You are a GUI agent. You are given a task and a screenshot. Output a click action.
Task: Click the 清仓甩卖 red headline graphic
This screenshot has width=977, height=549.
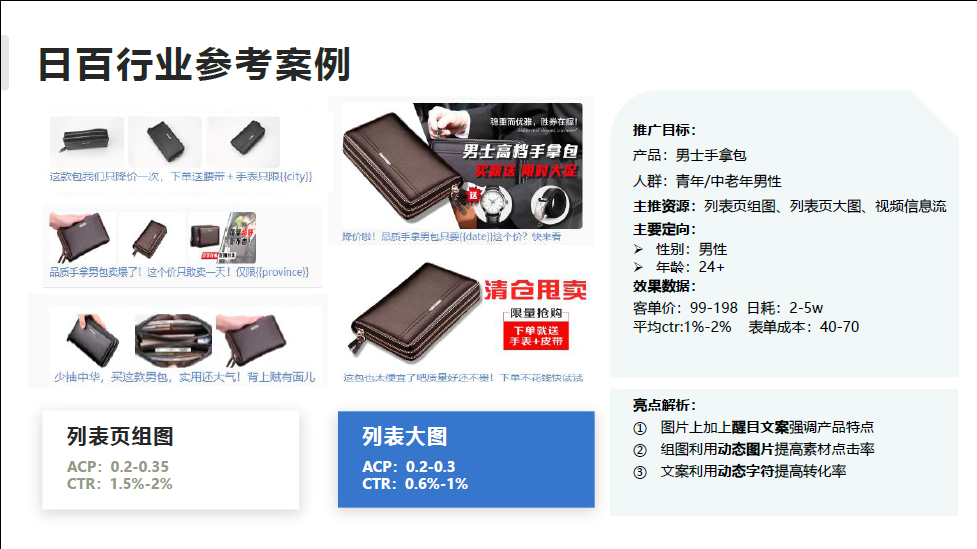click(x=535, y=290)
